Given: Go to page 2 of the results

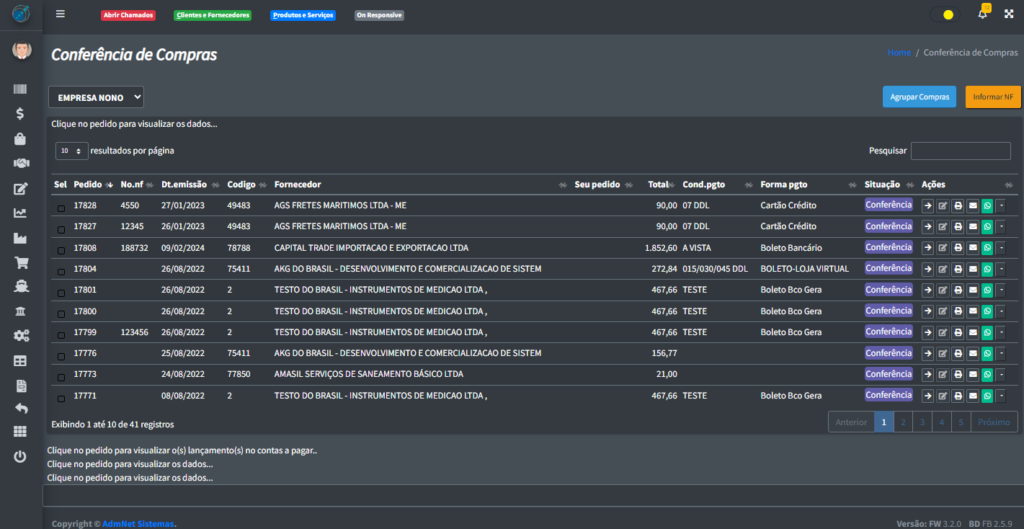Looking at the screenshot, I should (x=903, y=422).
